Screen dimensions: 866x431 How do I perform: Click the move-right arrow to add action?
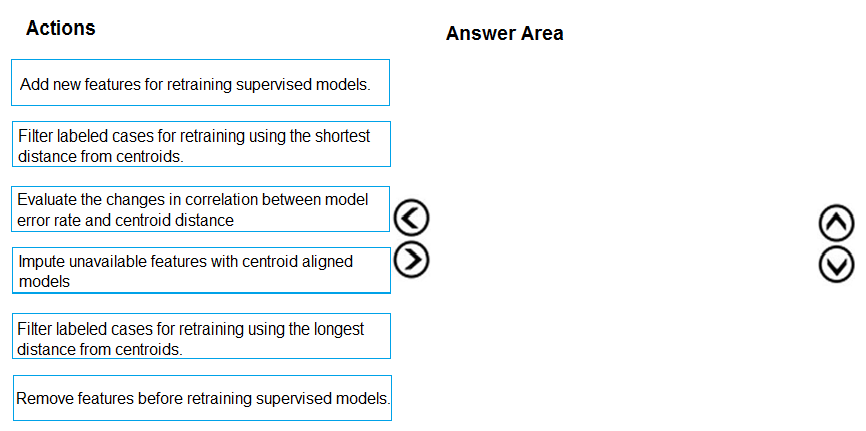point(412,260)
